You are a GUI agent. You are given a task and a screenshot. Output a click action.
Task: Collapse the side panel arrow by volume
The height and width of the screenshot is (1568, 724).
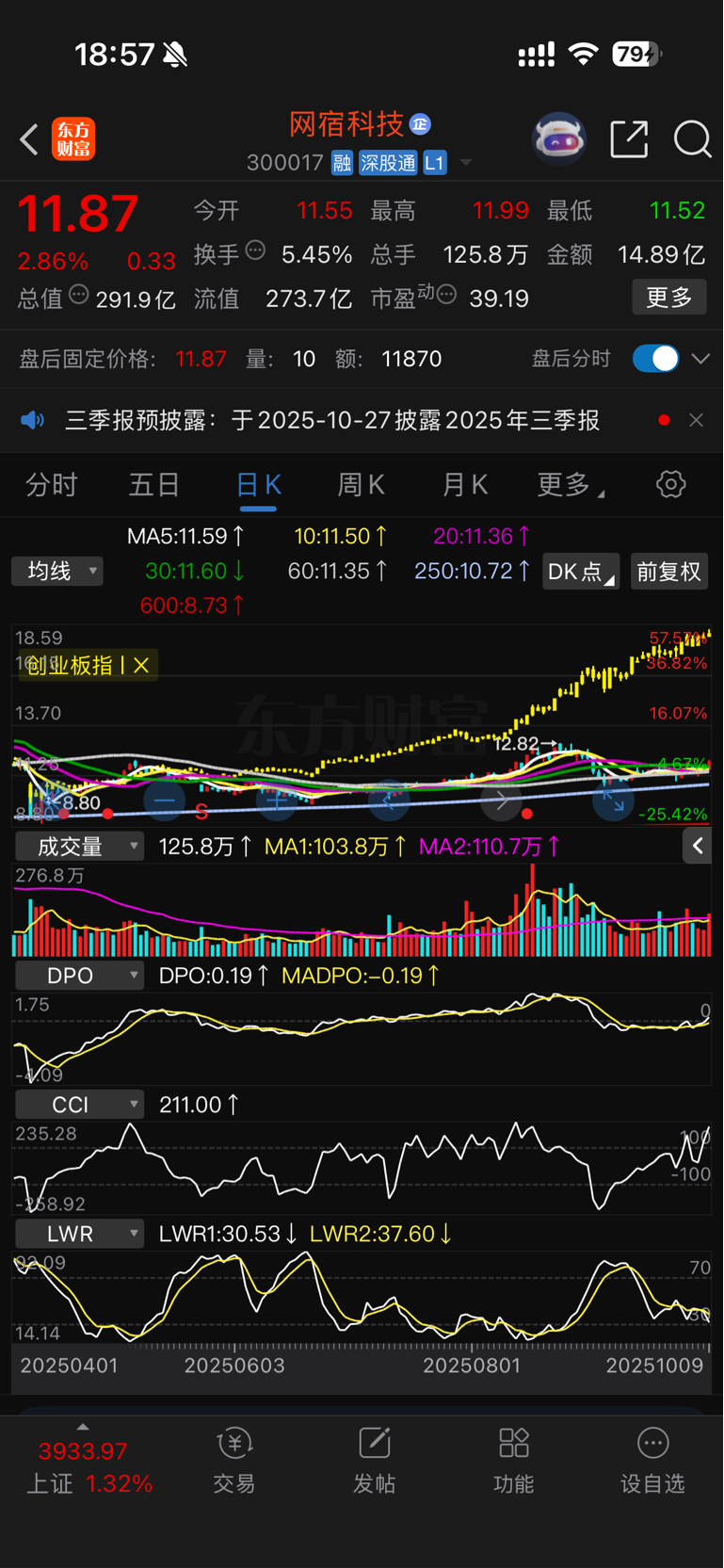coord(698,847)
